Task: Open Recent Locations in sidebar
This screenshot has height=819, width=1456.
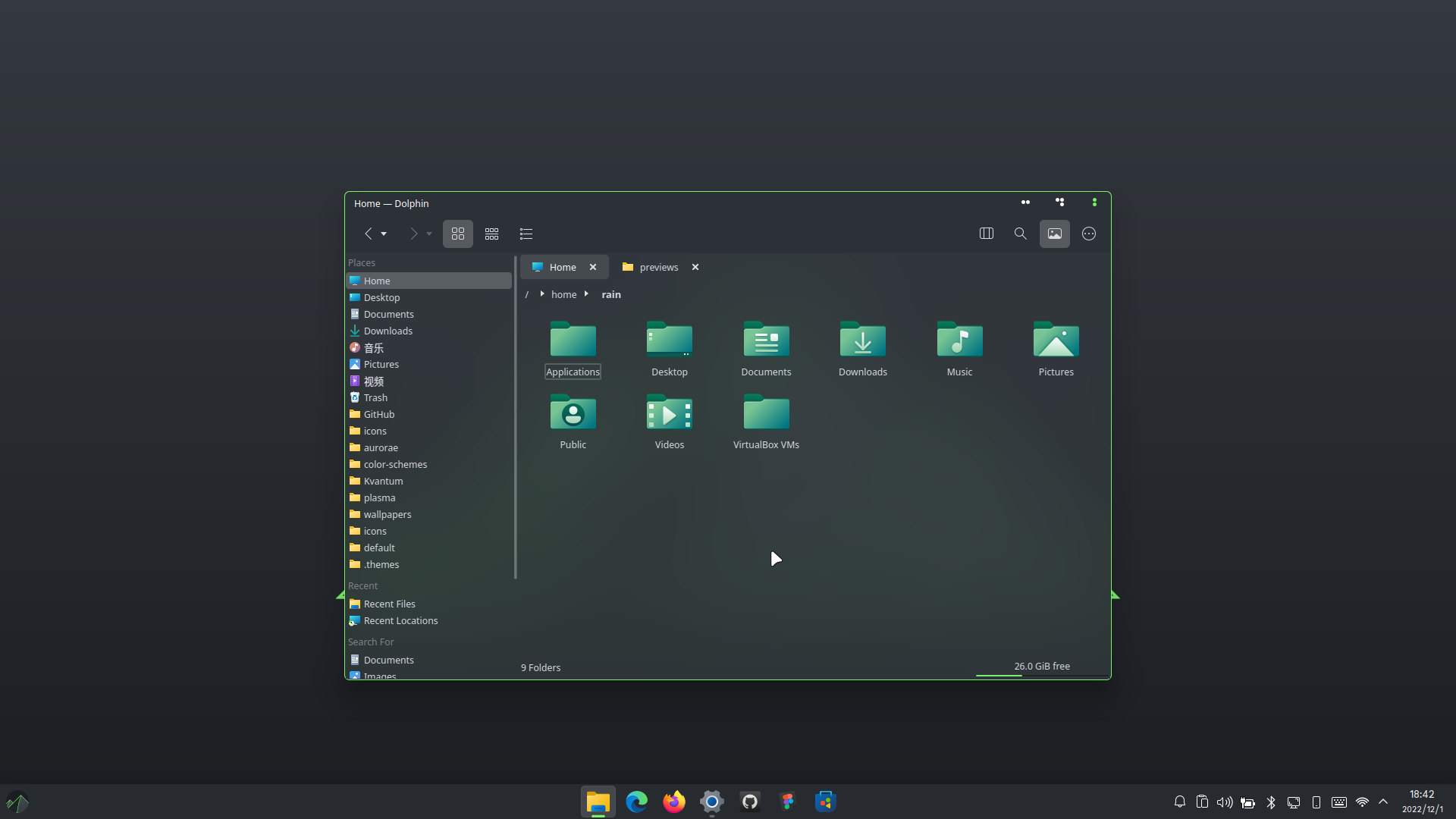Action: pyautogui.click(x=429, y=620)
